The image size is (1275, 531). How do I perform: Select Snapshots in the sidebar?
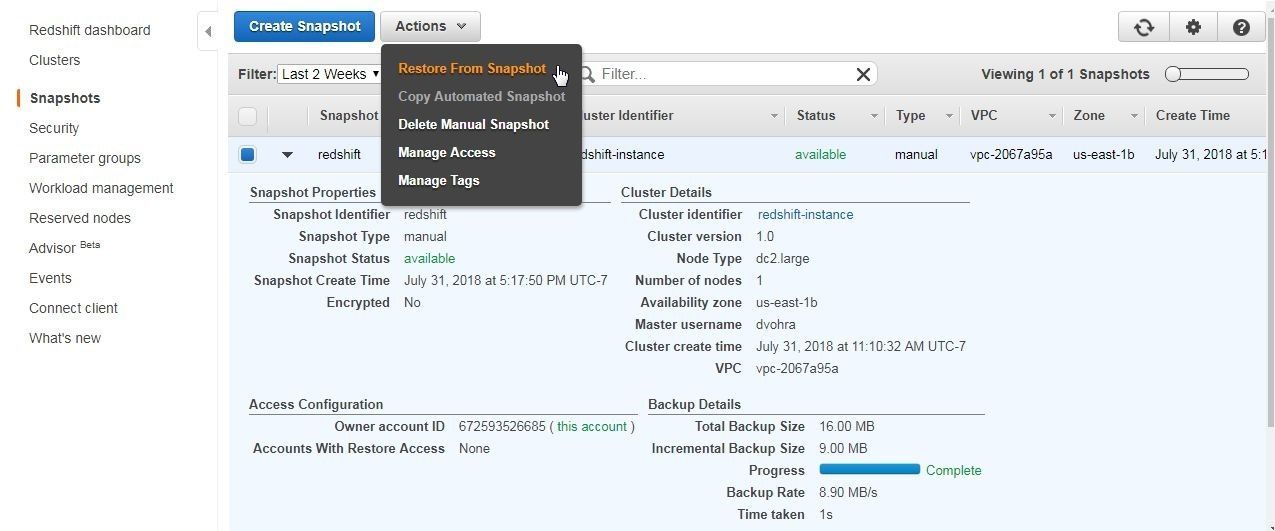tap(65, 98)
